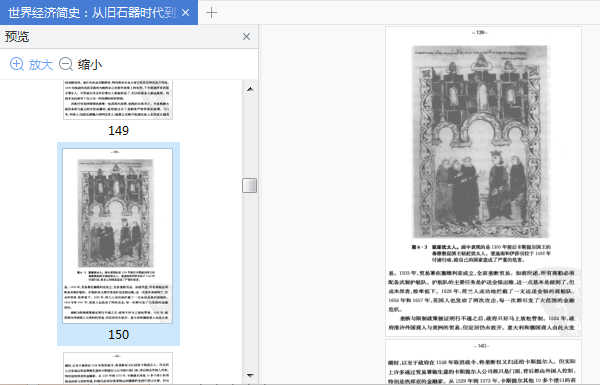Click the medieval illustration on page 139
The width and height of the screenshot is (600, 385).
coord(481,142)
